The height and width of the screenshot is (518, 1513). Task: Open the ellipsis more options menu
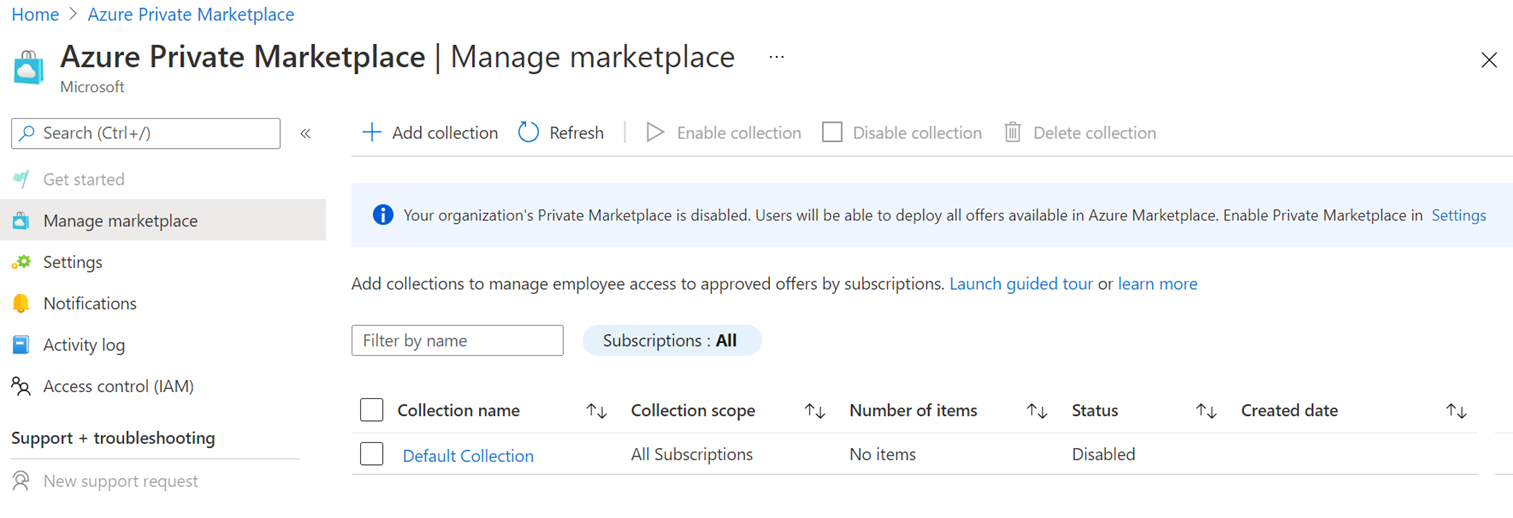pos(777,58)
